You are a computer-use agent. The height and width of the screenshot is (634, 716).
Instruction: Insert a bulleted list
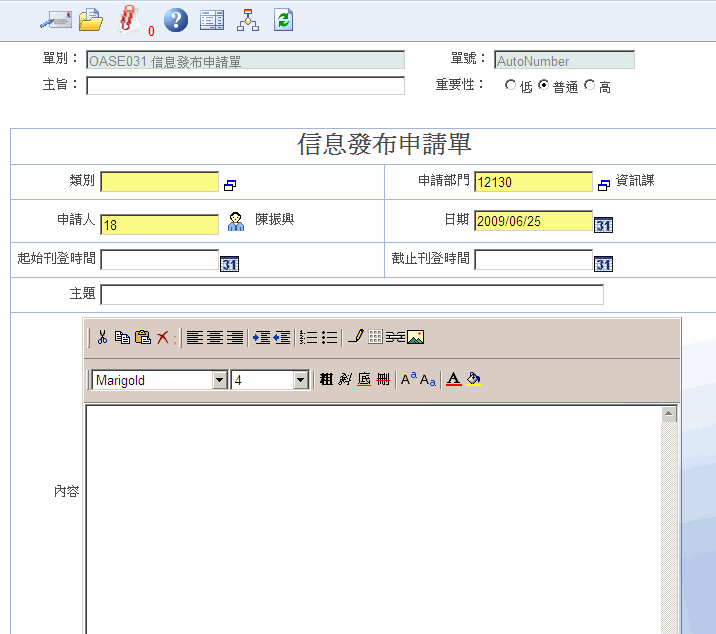329,338
